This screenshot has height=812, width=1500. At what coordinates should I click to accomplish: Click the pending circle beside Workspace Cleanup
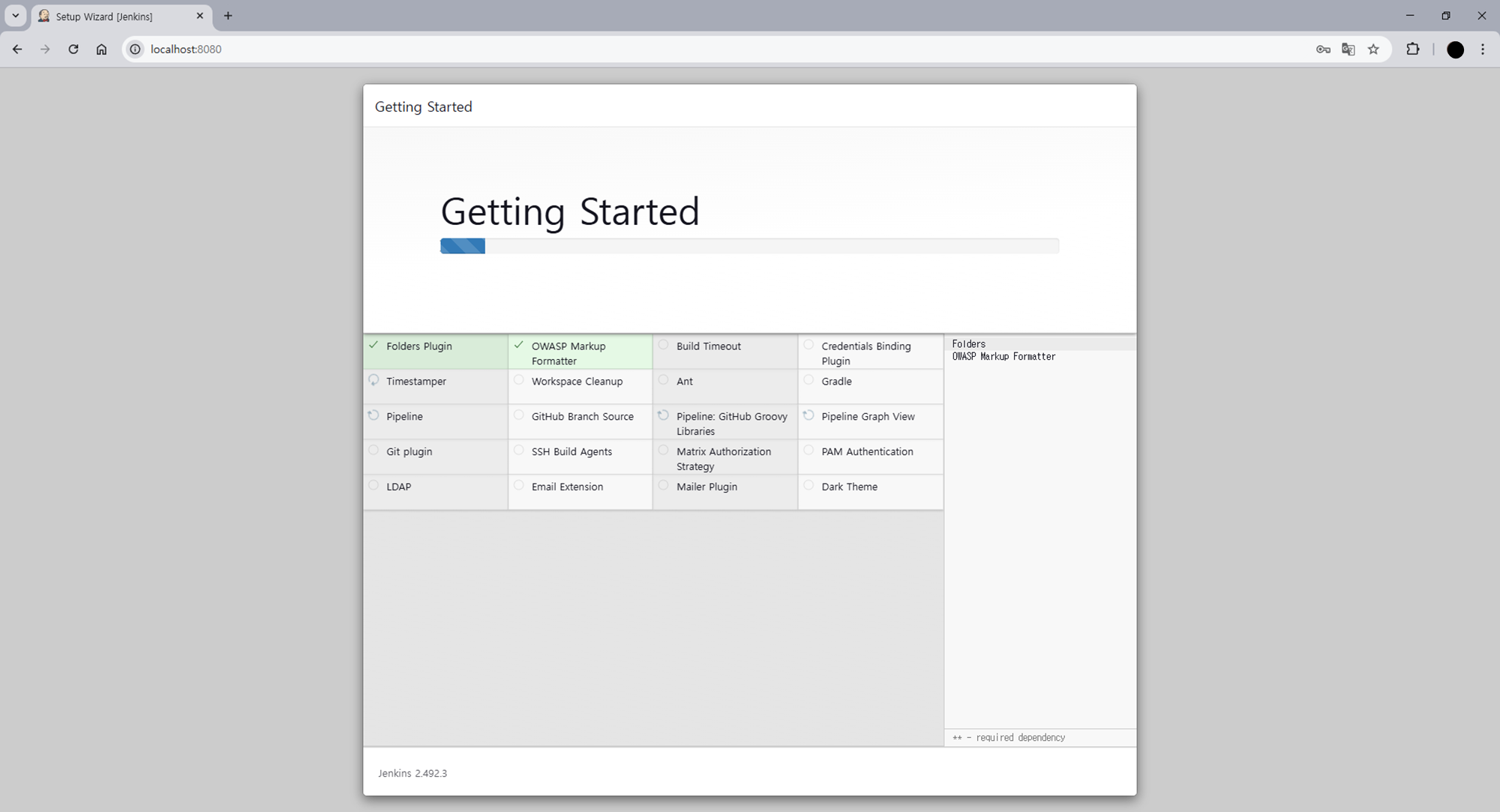coord(518,380)
